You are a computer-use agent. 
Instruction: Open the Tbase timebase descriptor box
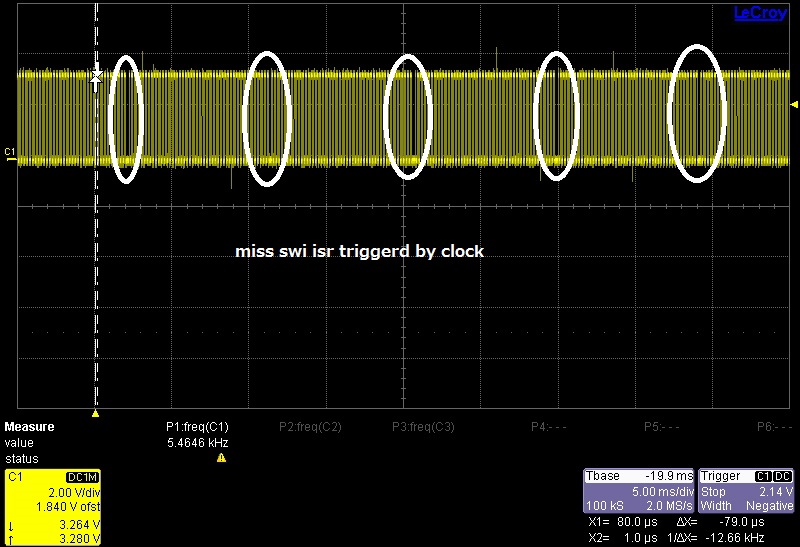[639, 491]
